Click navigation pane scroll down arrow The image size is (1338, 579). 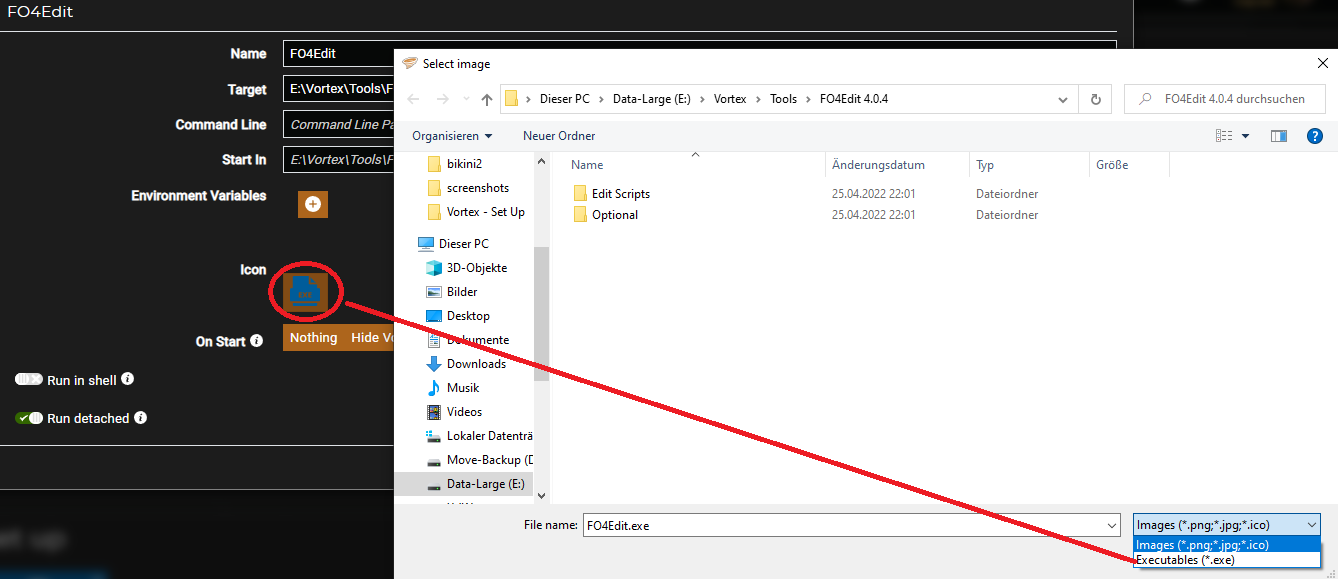tap(542, 495)
